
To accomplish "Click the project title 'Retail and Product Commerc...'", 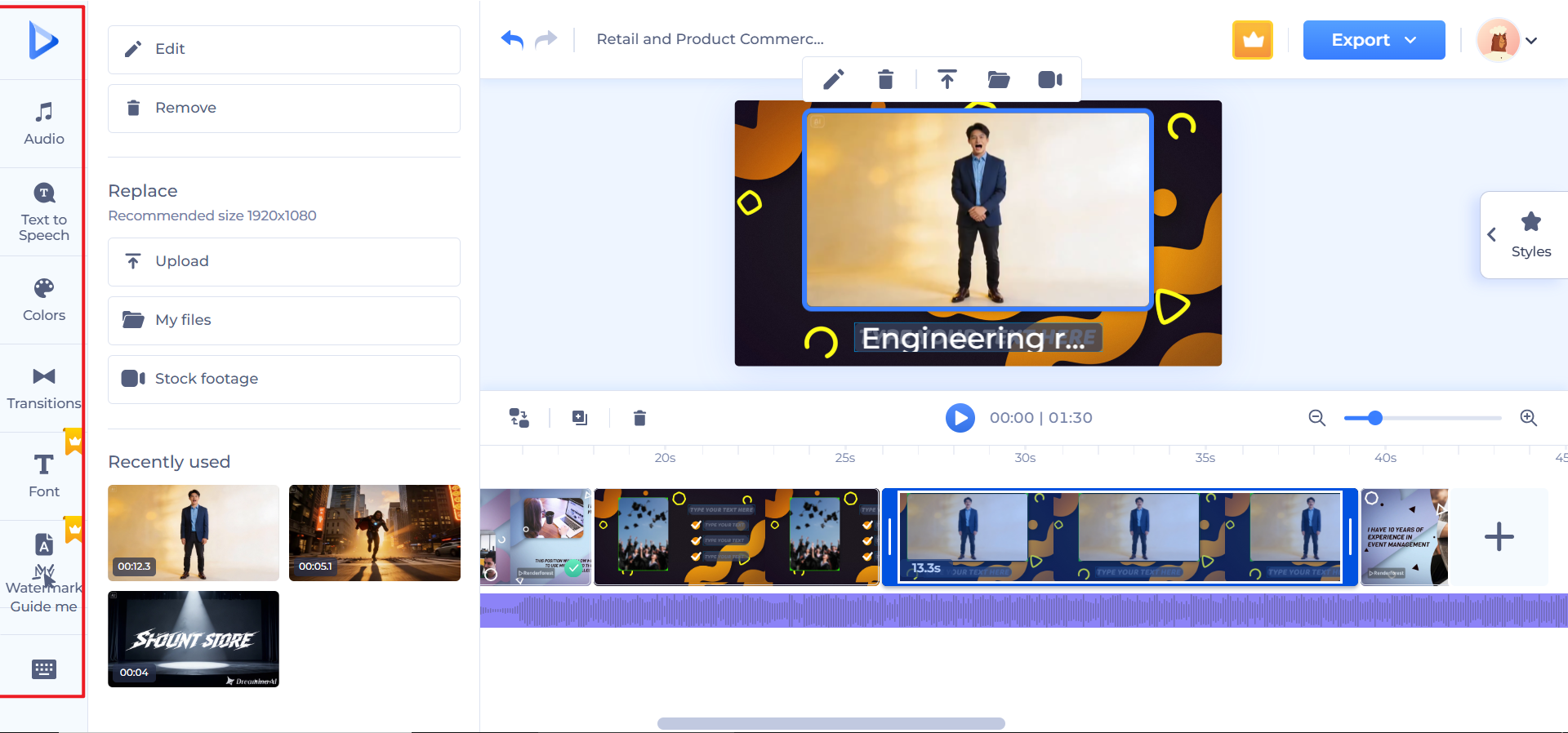I will pyautogui.click(x=710, y=39).
